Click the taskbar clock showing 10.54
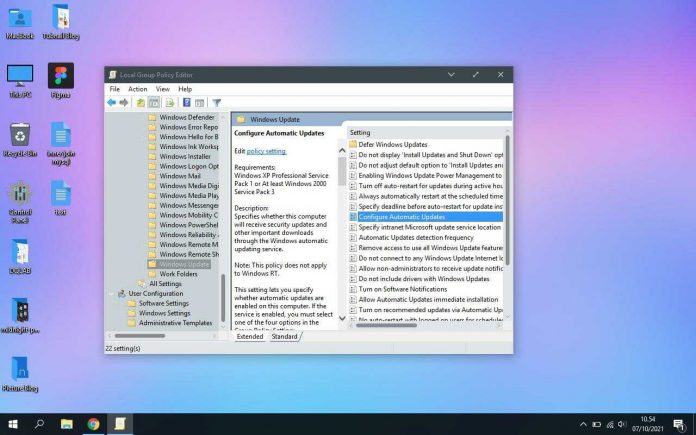Viewport: 696px width, 435px height. coord(648,424)
